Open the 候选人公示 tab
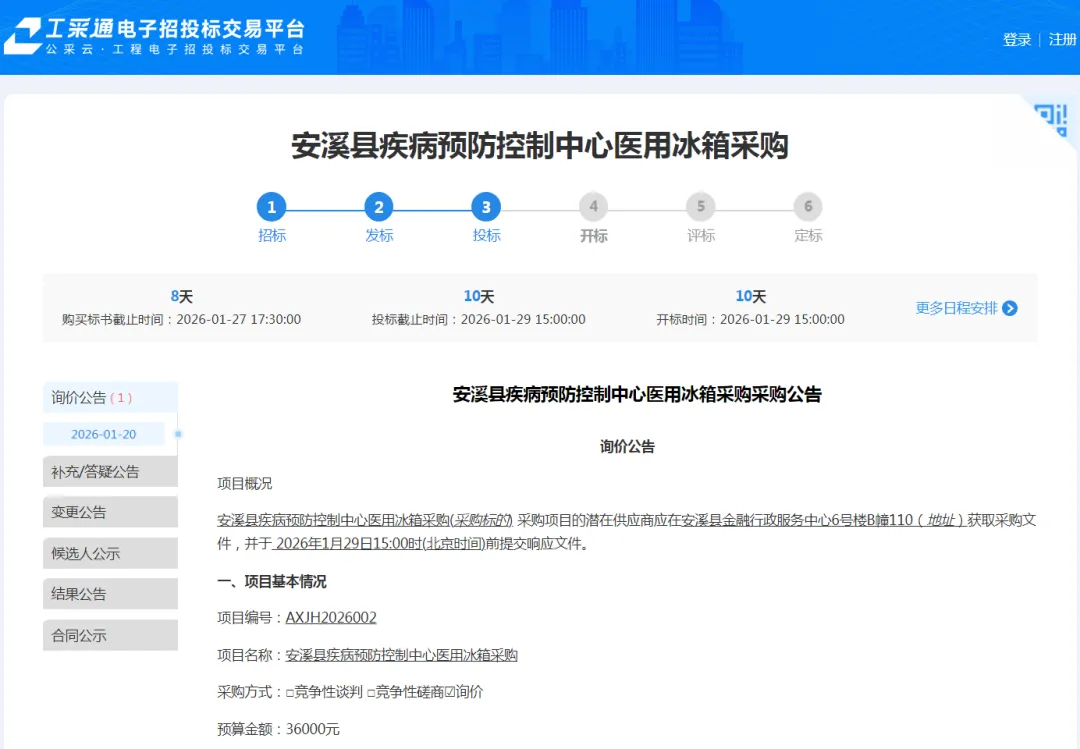The image size is (1080, 749). (x=110, y=553)
